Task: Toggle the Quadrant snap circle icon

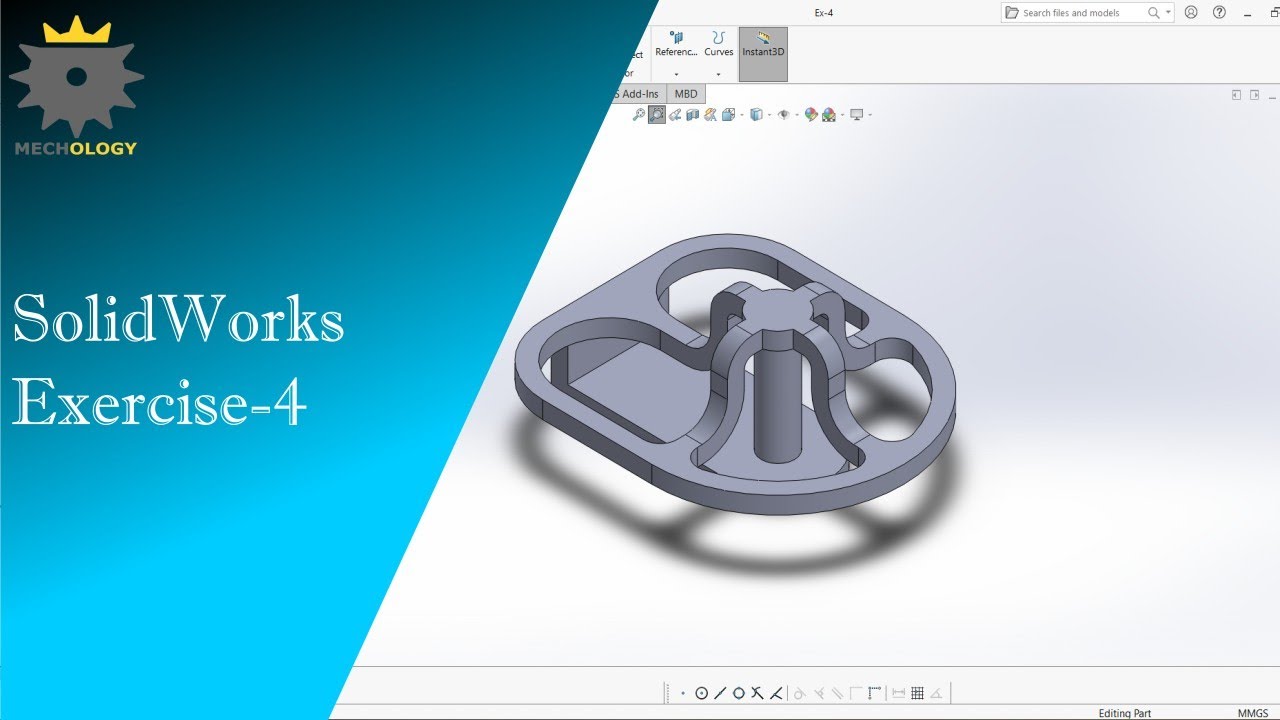Action: tap(739, 693)
